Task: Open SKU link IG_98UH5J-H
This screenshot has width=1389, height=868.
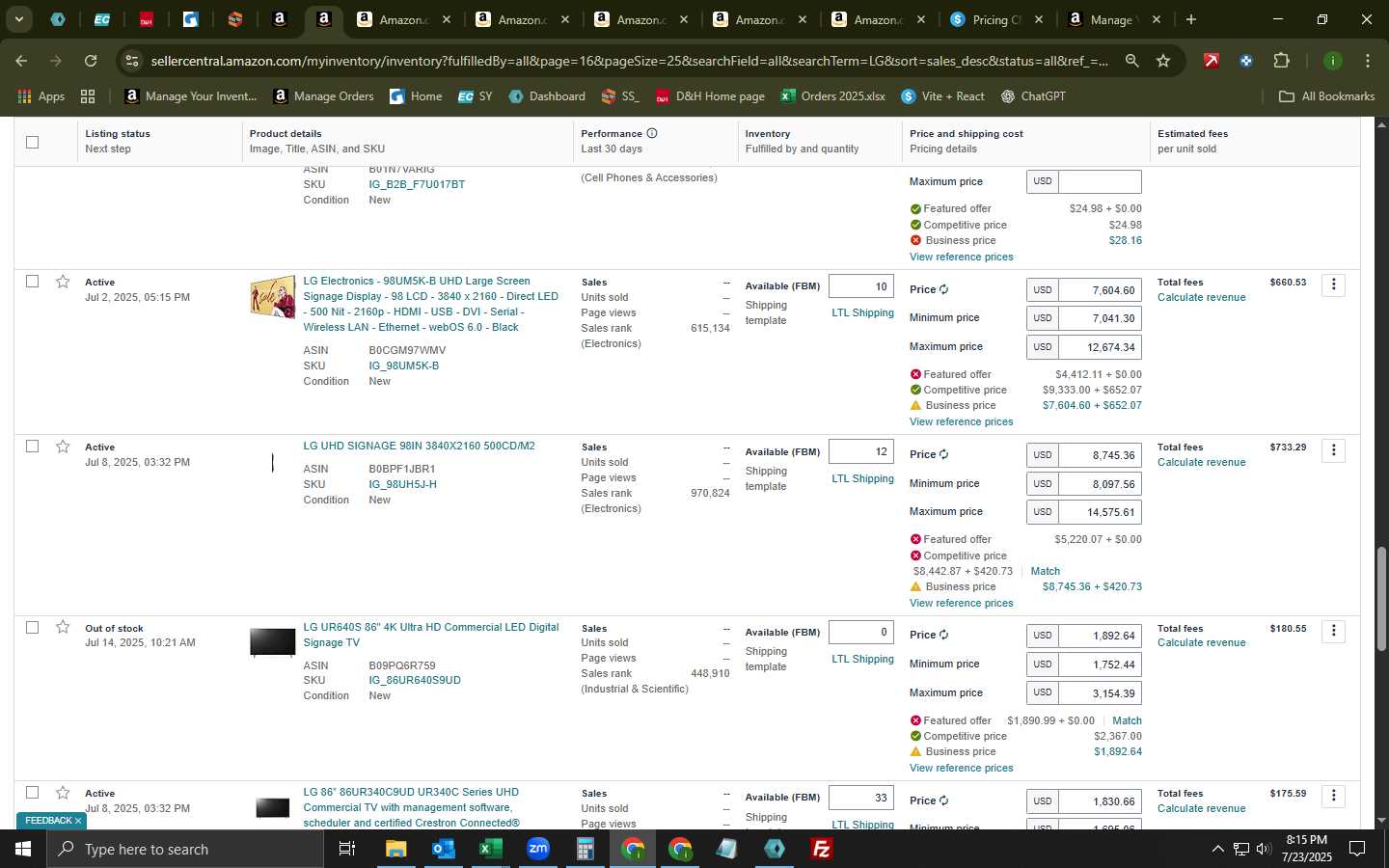Action: point(402,484)
